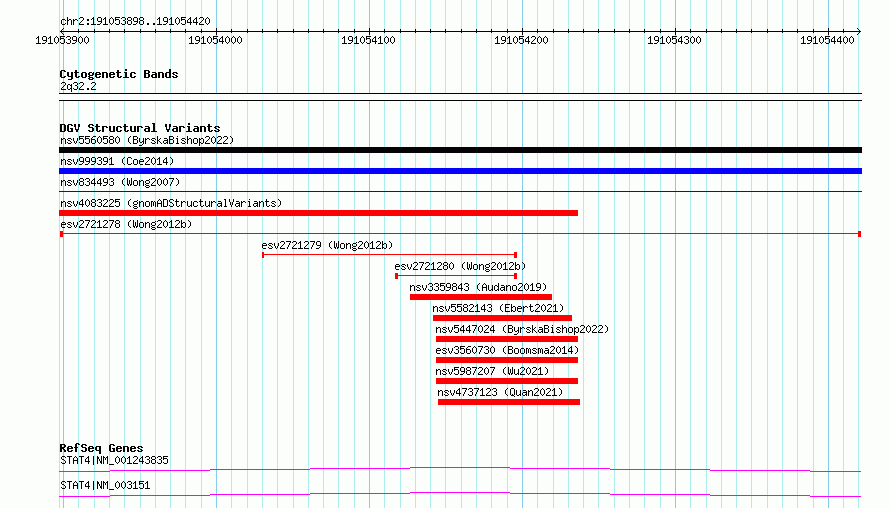Open the esv3560730 (Boomsma2014) variant label
890x508 pixels.
coord(507,350)
